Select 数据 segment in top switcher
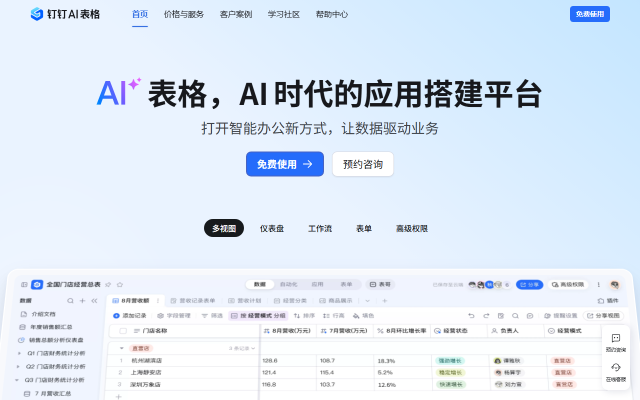The image size is (640, 400). click(x=260, y=284)
